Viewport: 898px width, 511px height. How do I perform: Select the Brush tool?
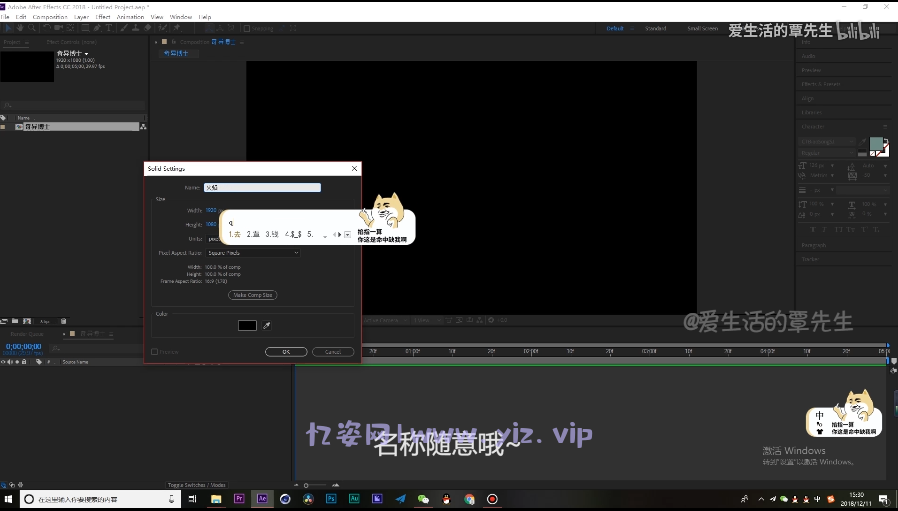[x=124, y=27]
